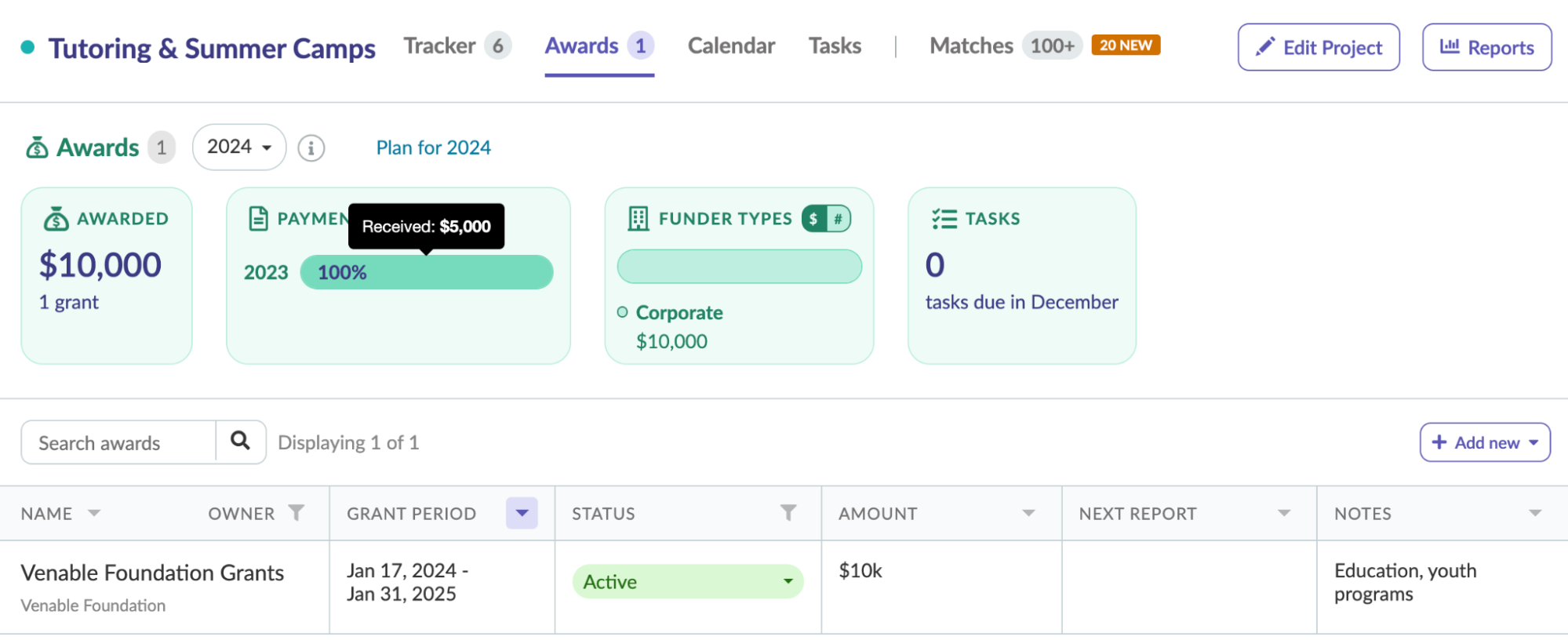Viewport: 1568px width, 640px height.
Task: Click into the Search awards field
Action: [x=119, y=443]
